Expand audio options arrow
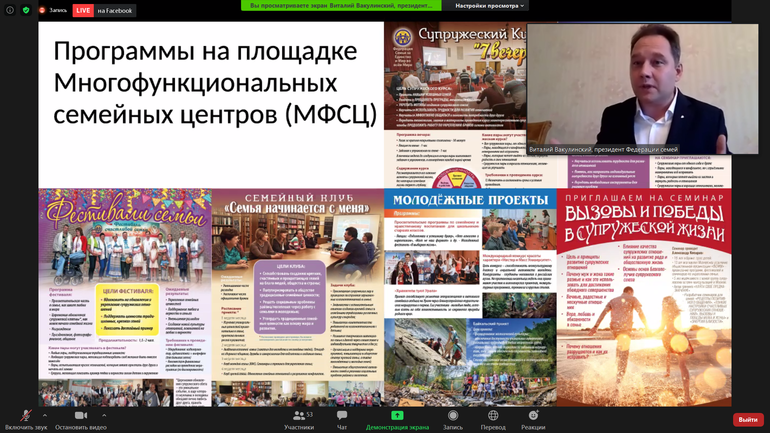Image resolution: width=770 pixels, height=433 pixels. (45, 415)
